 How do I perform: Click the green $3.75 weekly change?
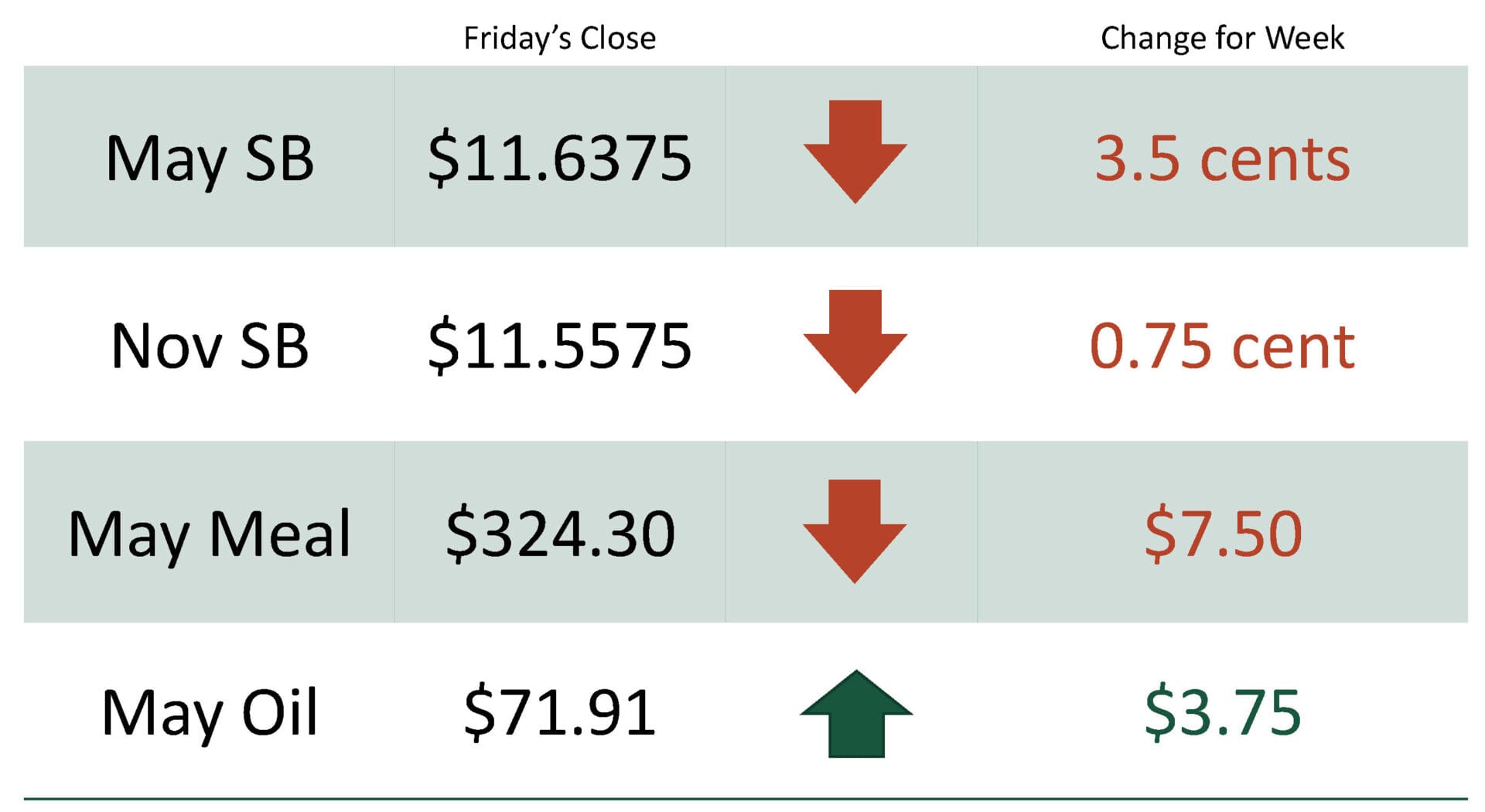(x=1223, y=712)
